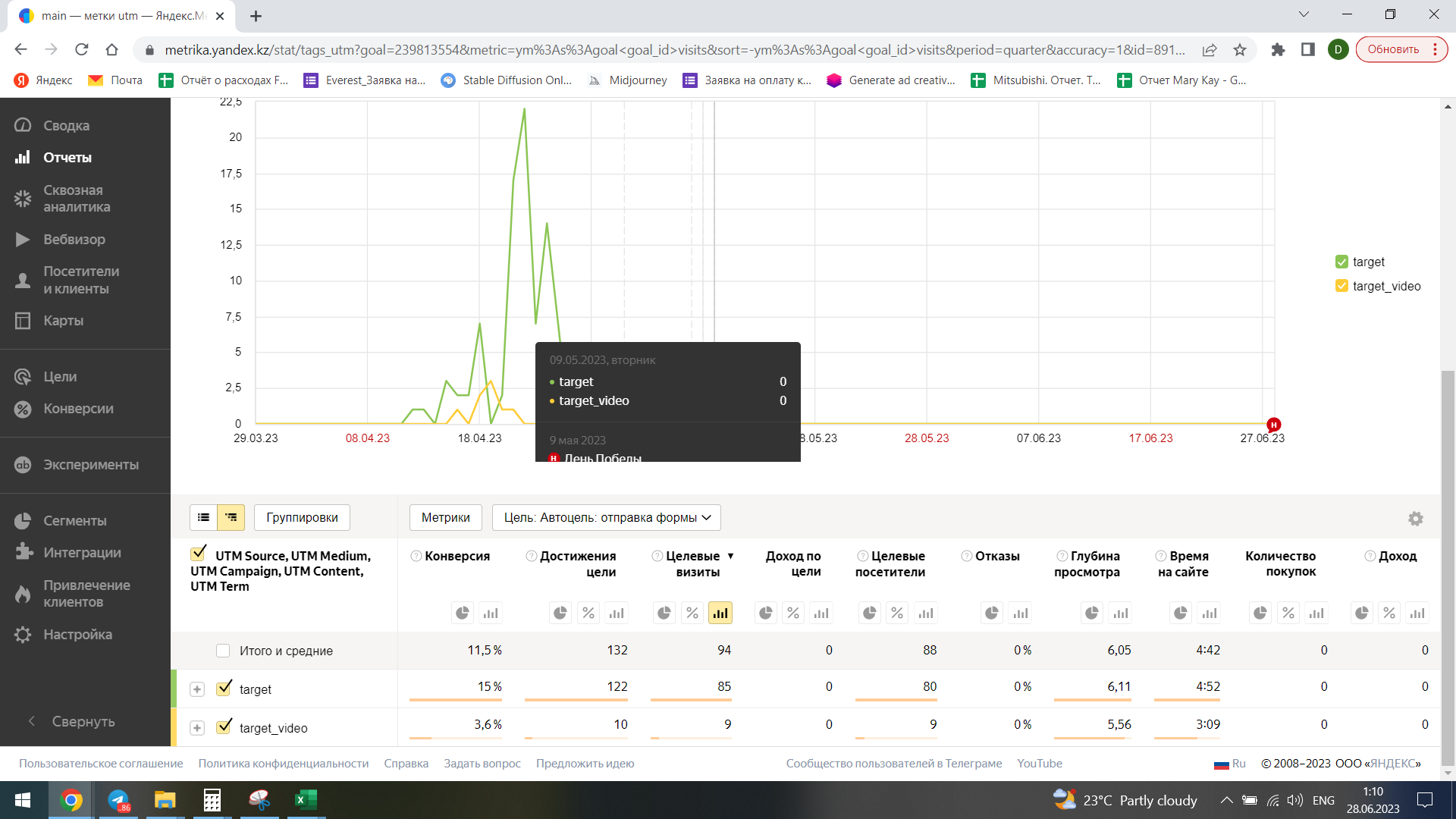Expand the target_video row
Screen dimensions: 1456x819
click(197, 728)
